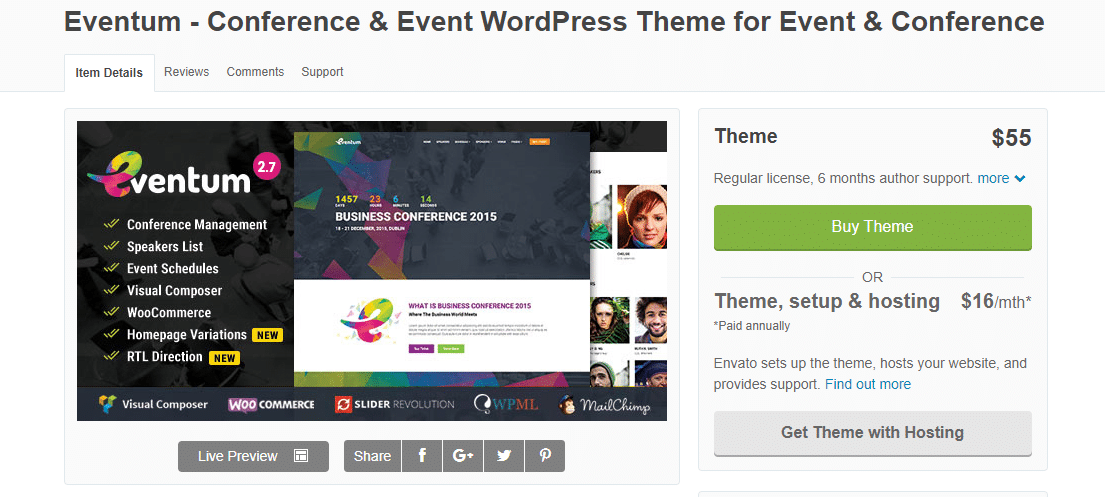
Task: Open the Comments tab
Action: [x=255, y=71]
